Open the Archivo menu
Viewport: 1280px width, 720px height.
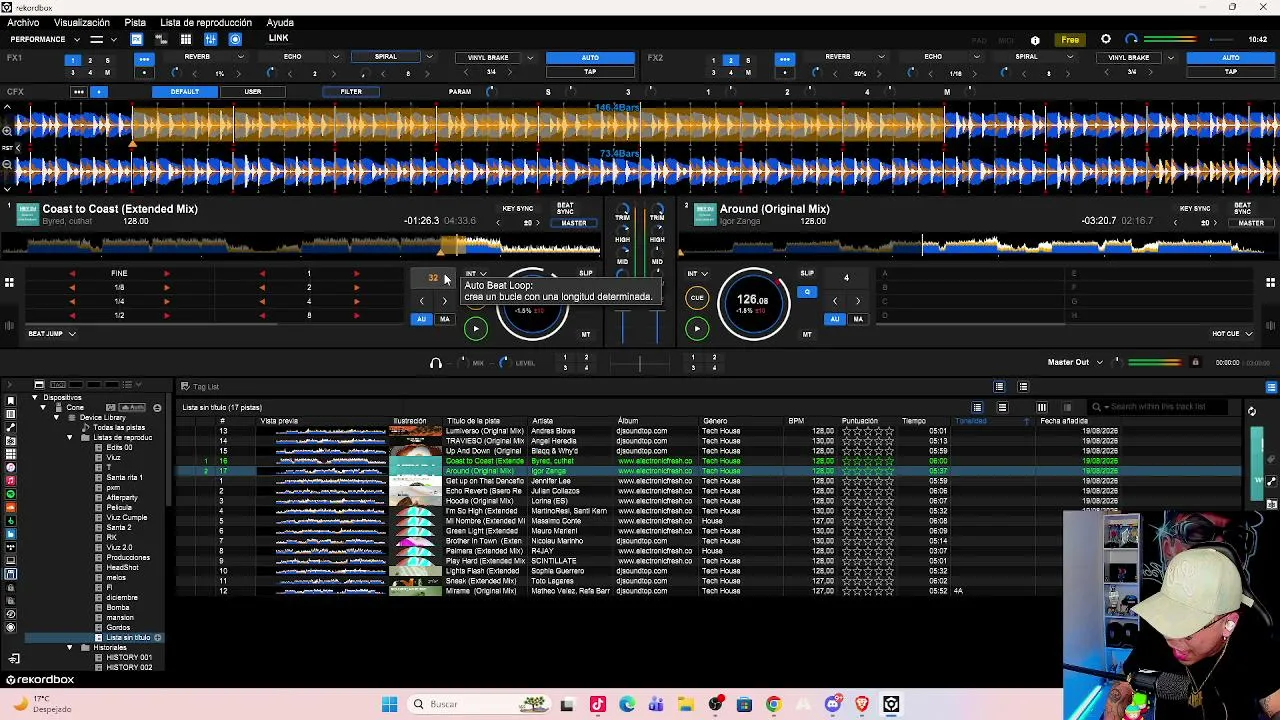tap(23, 22)
